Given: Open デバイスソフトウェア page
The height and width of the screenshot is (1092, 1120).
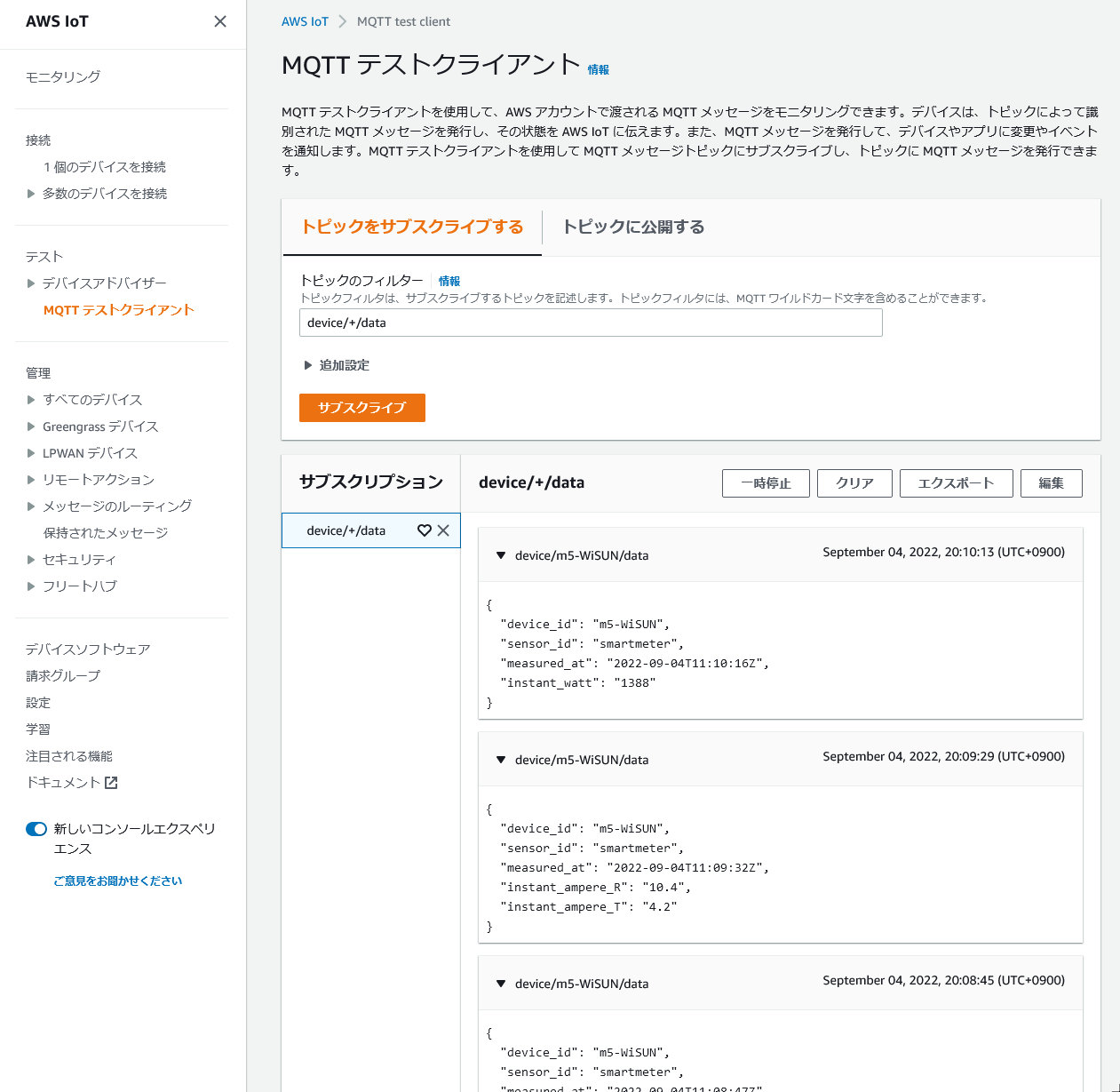Looking at the screenshot, I should [x=88, y=650].
